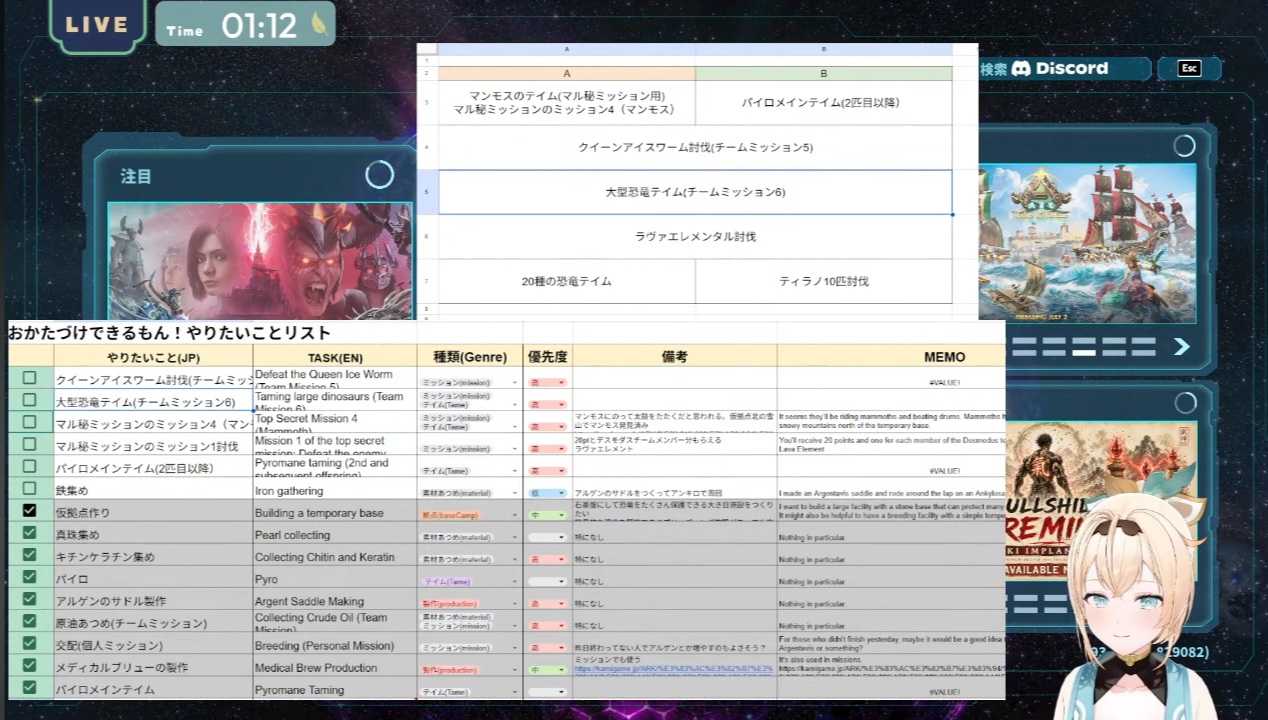
Task: Tick the 鉄集め checkbox
Action: pyautogui.click(x=29, y=489)
